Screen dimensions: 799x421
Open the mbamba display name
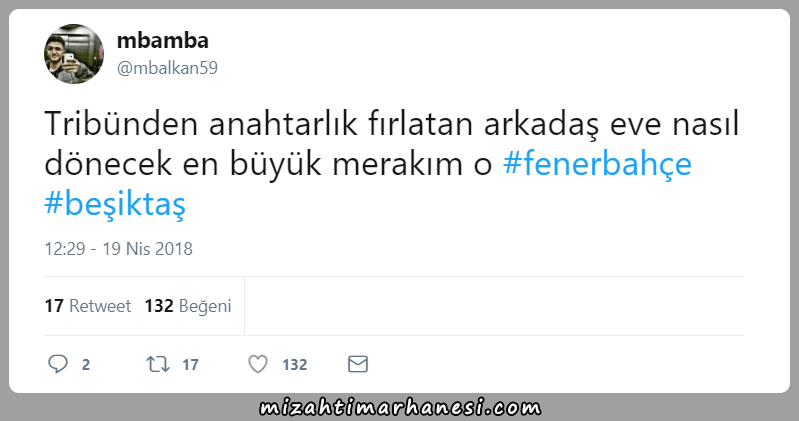pos(163,40)
